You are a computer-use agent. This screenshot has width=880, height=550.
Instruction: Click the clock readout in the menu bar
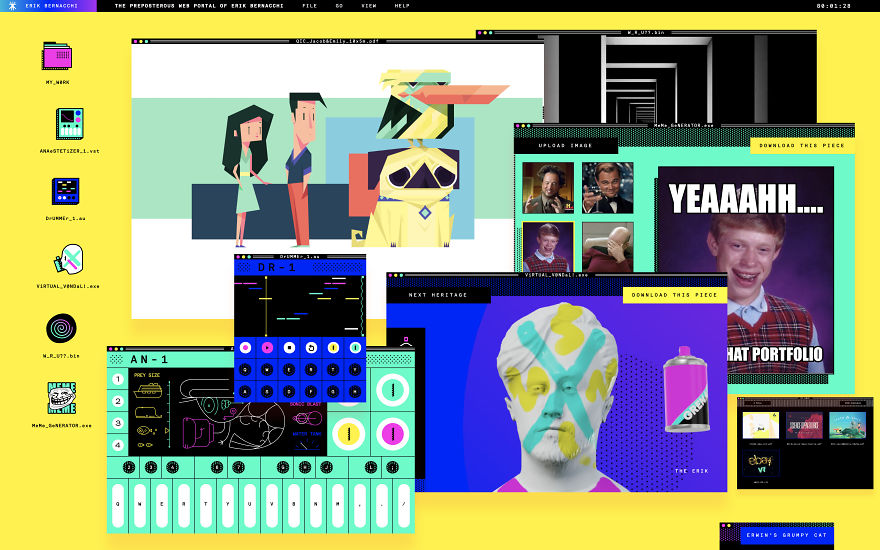click(x=833, y=6)
